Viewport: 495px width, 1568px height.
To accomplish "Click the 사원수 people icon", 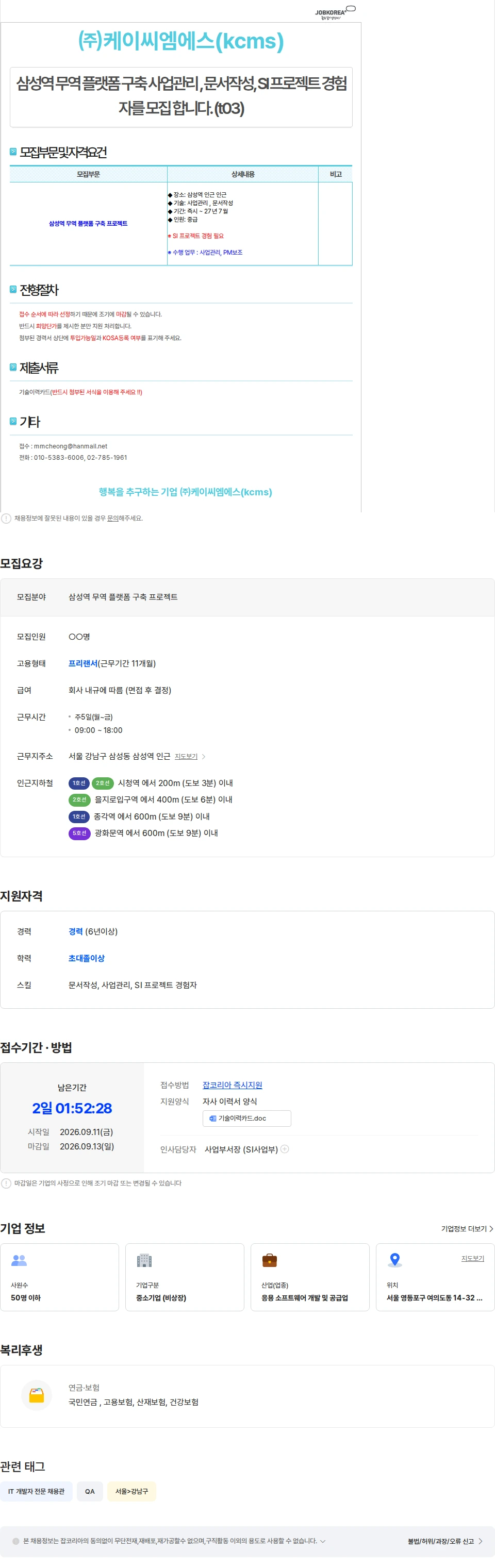I will pyautogui.click(x=20, y=1260).
